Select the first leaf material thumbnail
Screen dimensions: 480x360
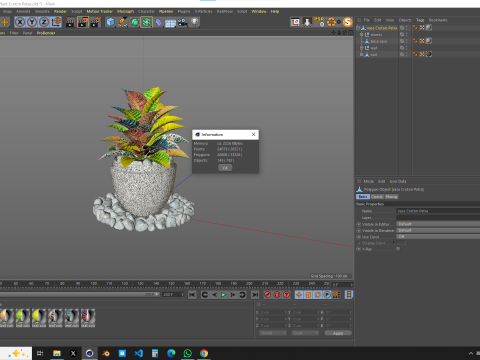6,318
